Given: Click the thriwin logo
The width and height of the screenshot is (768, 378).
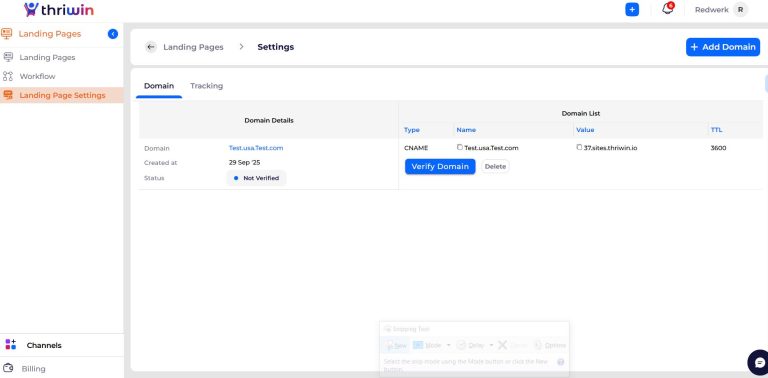Looking at the screenshot, I should click(58, 9).
